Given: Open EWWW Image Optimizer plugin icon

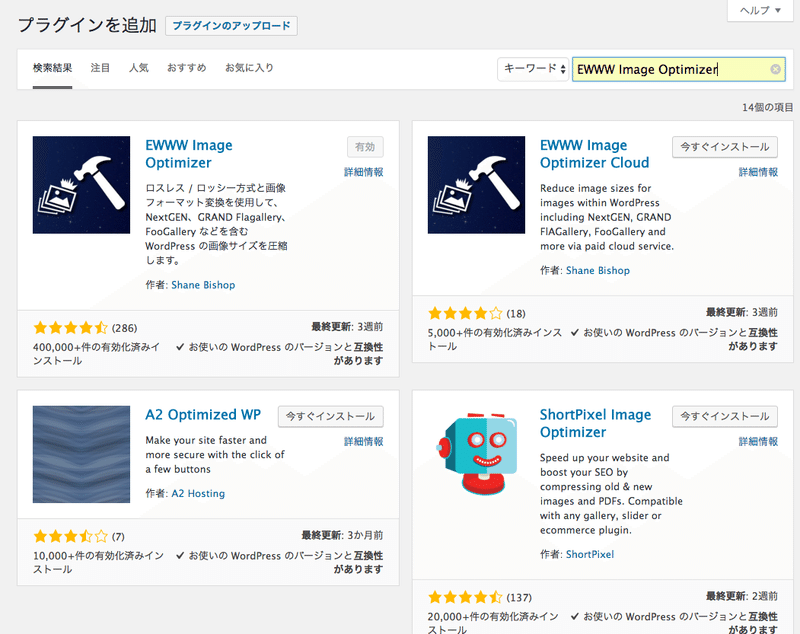Looking at the screenshot, I should 81,185.
